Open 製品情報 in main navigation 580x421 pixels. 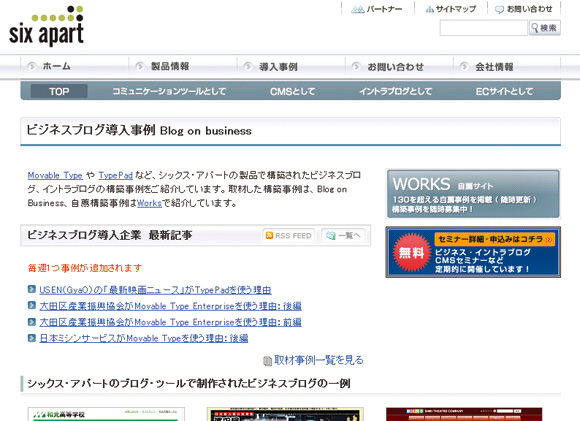coord(170,67)
